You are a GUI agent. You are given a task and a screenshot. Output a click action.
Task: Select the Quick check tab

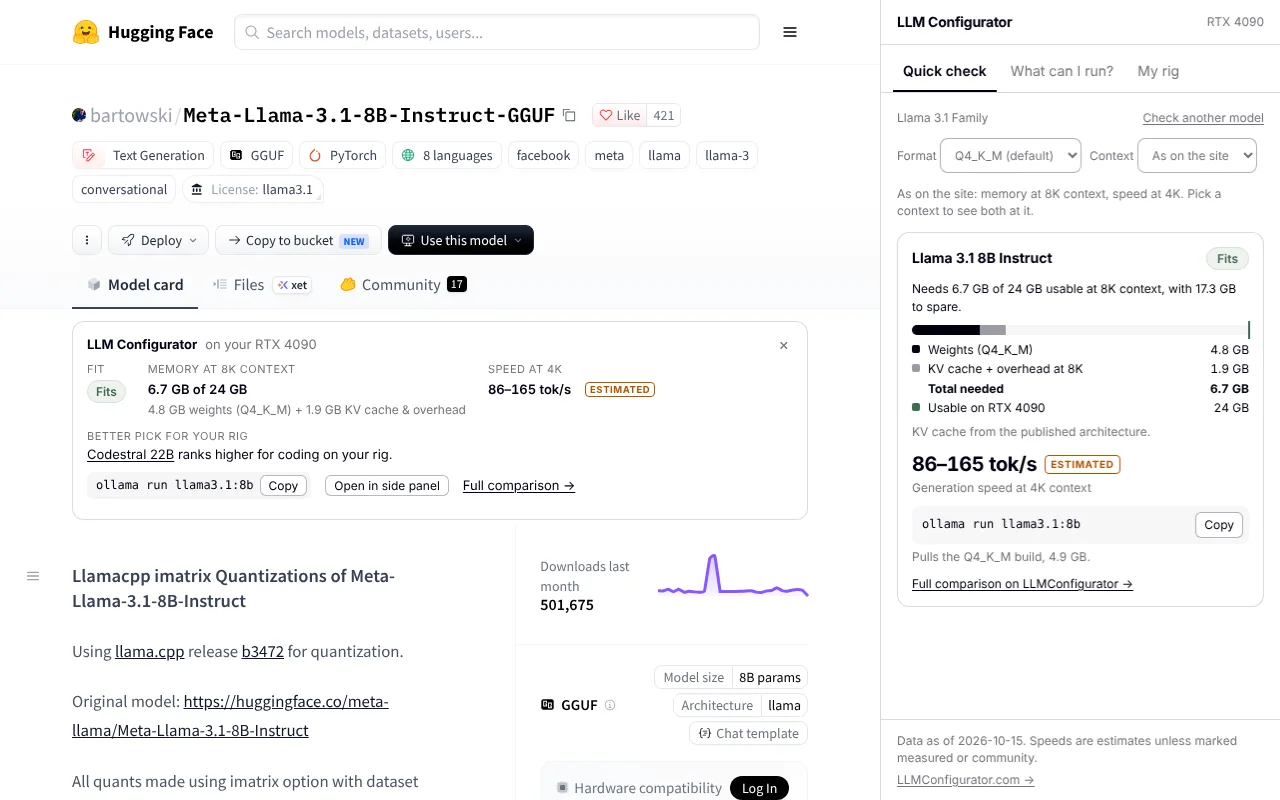(x=944, y=71)
